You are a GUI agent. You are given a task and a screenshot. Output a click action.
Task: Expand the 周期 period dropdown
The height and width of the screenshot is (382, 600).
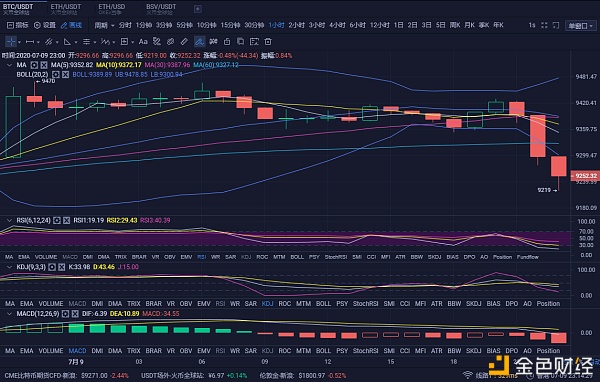pyautogui.click(x=104, y=25)
